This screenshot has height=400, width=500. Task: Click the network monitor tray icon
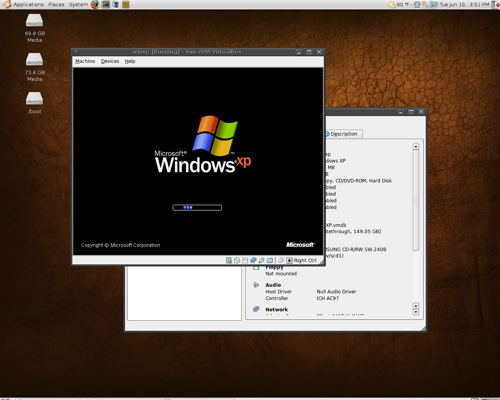pos(434,4)
